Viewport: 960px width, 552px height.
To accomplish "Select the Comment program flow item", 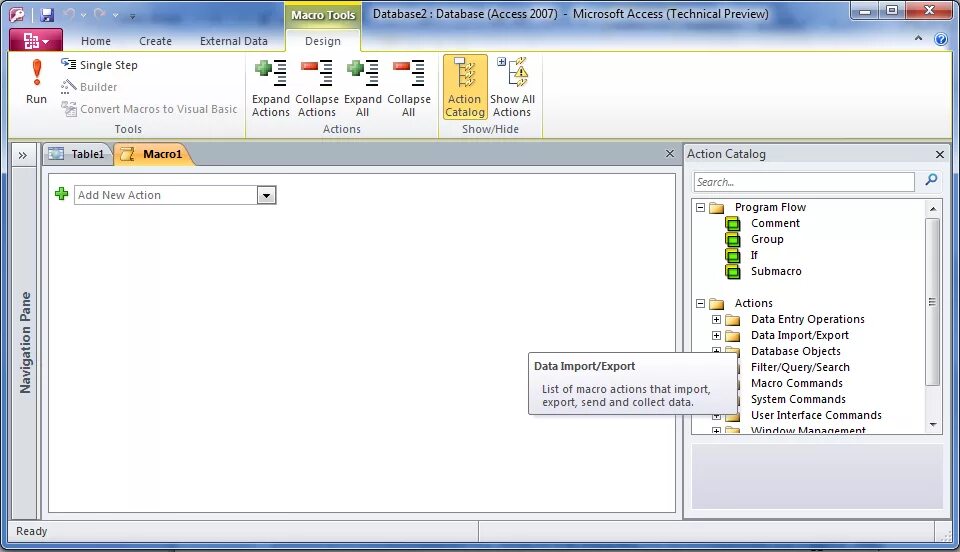I will 775,223.
